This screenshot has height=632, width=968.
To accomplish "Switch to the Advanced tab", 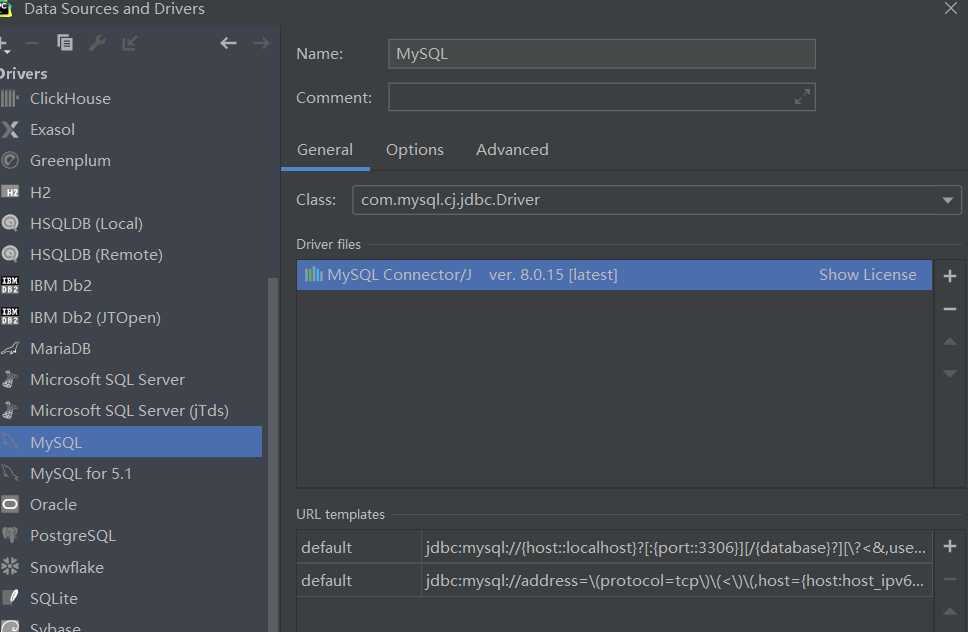I will 512,150.
